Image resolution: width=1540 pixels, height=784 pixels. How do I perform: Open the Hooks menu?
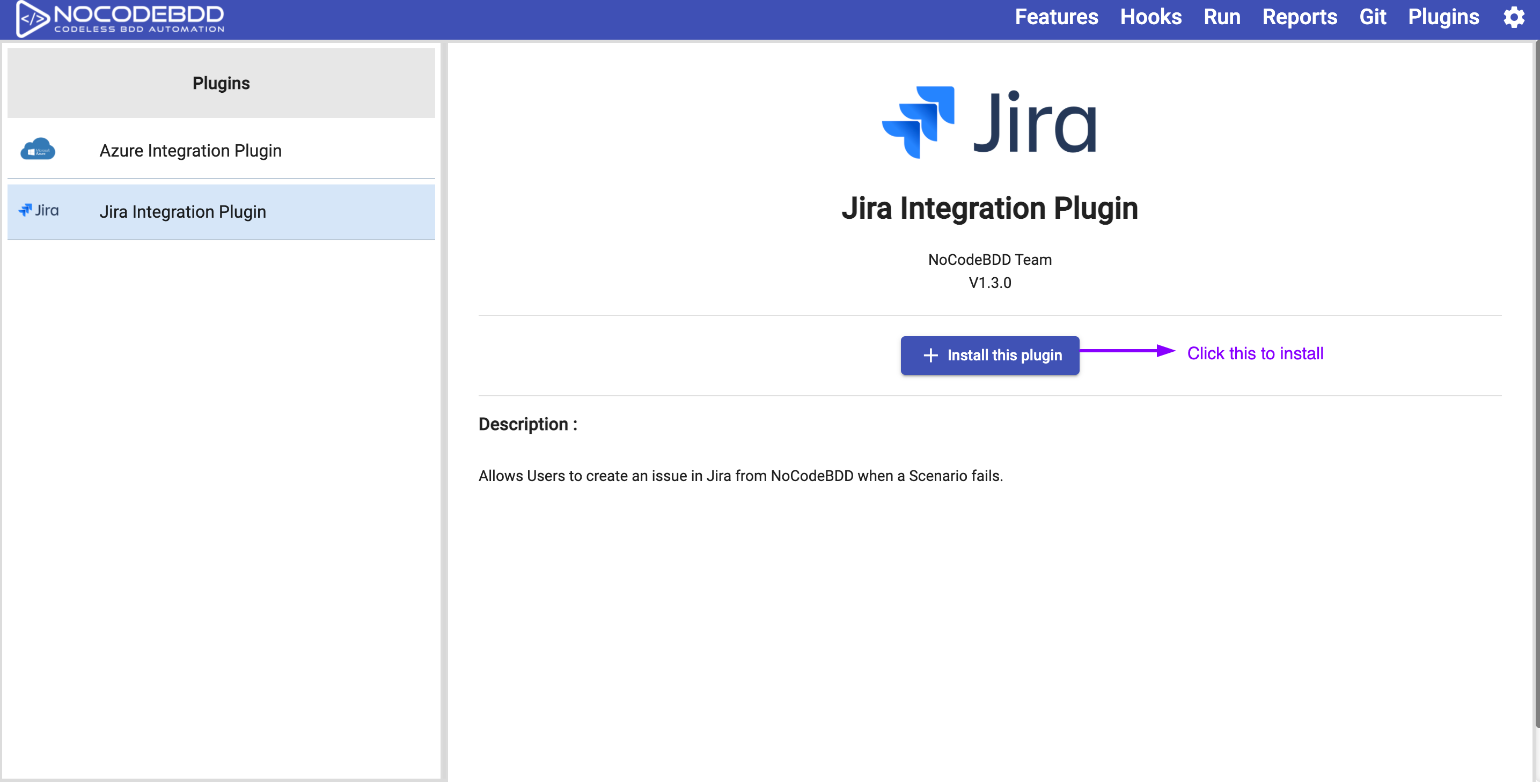pyautogui.click(x=1151, y=17)
